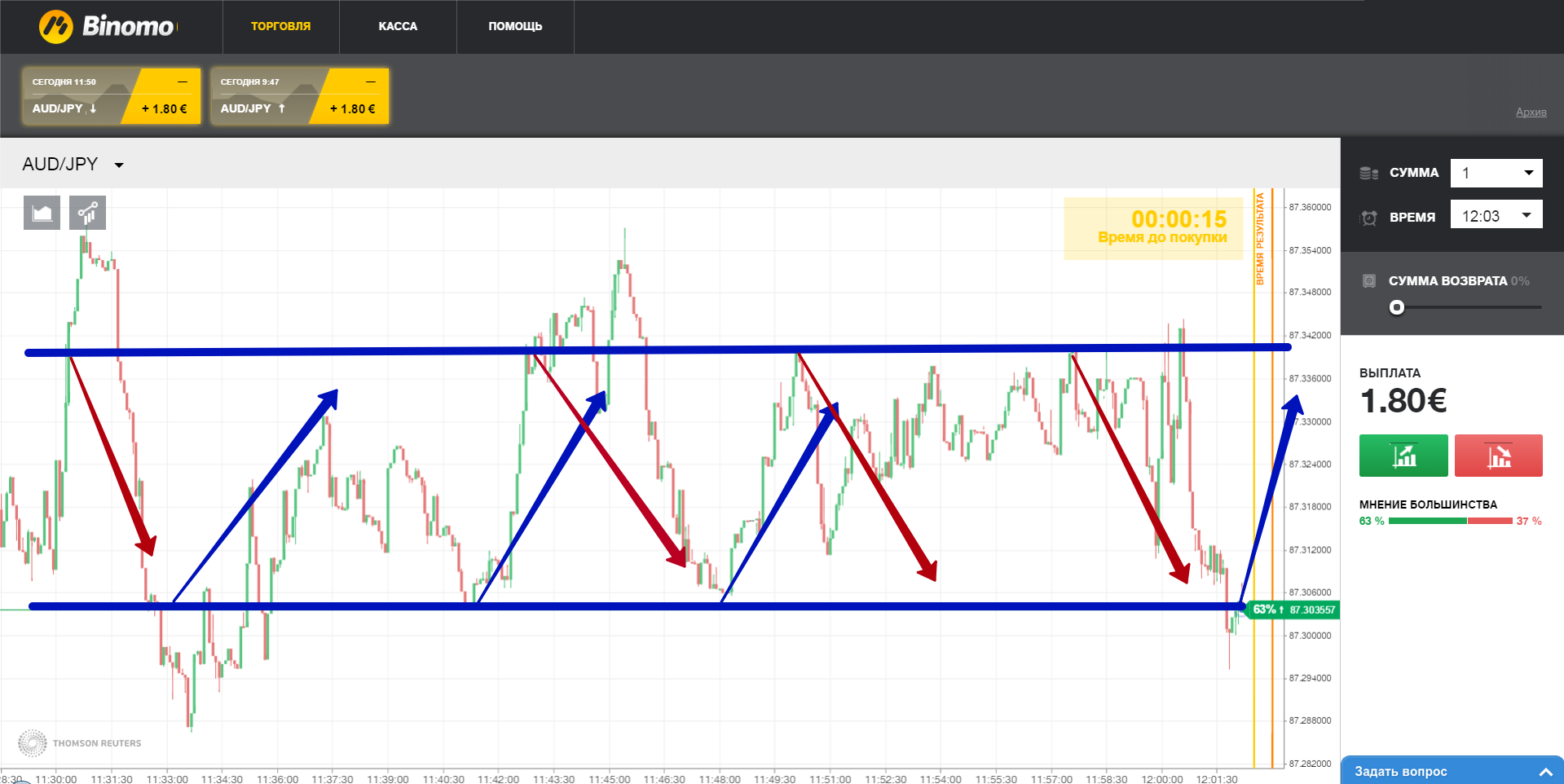Click the coins icon next to СУММА
1564x784 pixels.
[x=1368, y=173]
